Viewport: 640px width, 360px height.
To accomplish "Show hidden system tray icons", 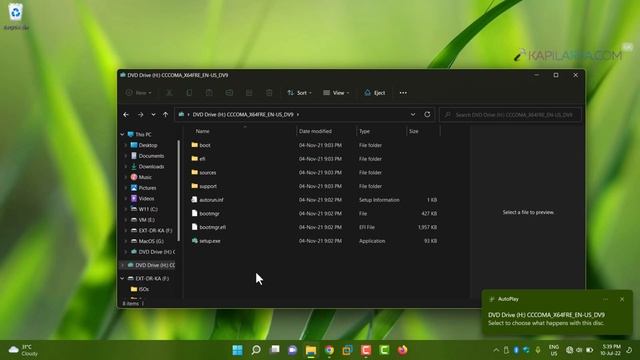I will [496, 350].
